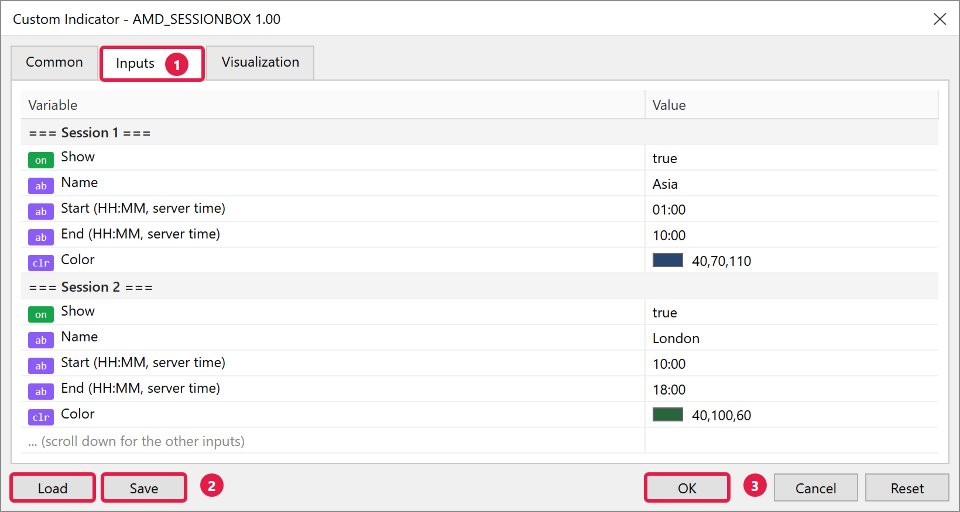Viewport: 960px width, 512px height.
Task: Click the Load button
Action: pos(53,488)
